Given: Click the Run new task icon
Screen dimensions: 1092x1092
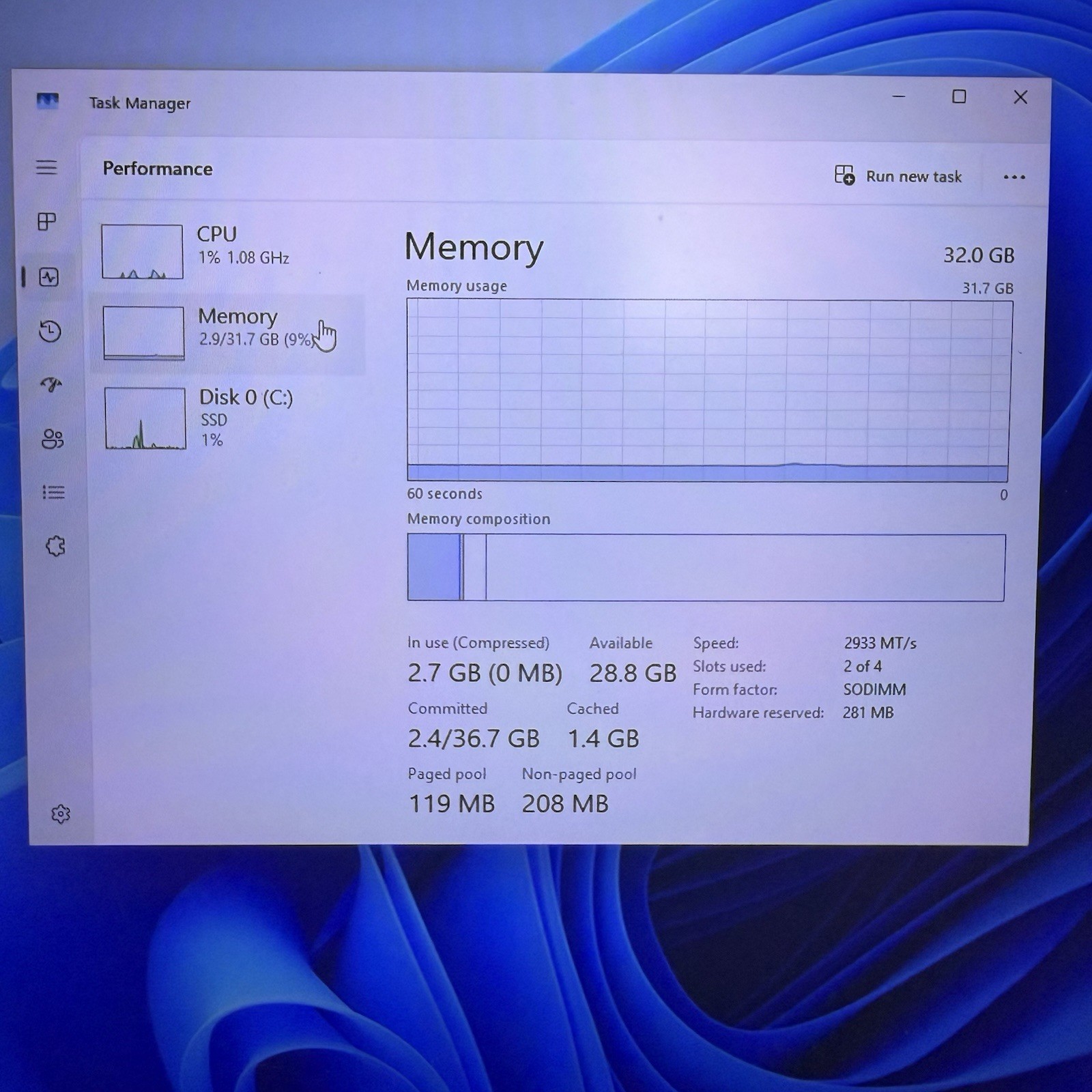Looking at the screenshot, I should tap(844, 175).
